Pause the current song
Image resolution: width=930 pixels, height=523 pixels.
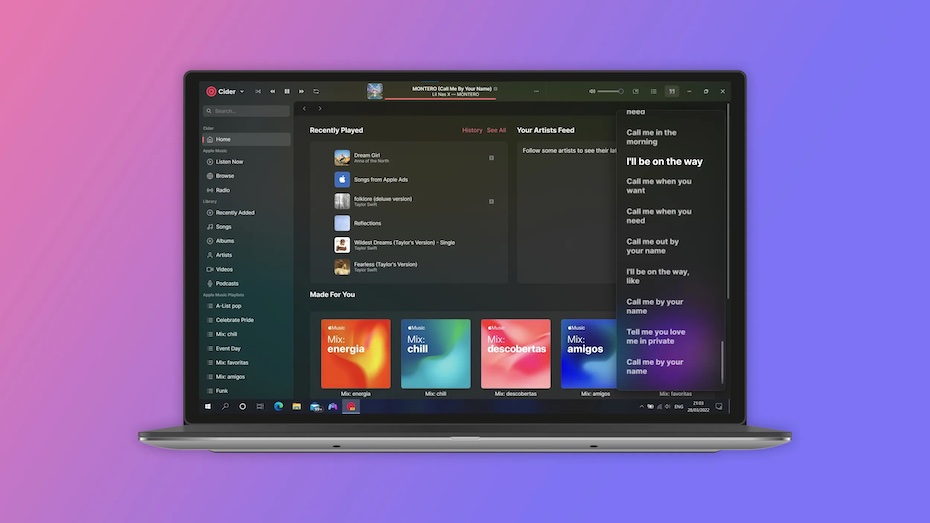click(287, 91)
